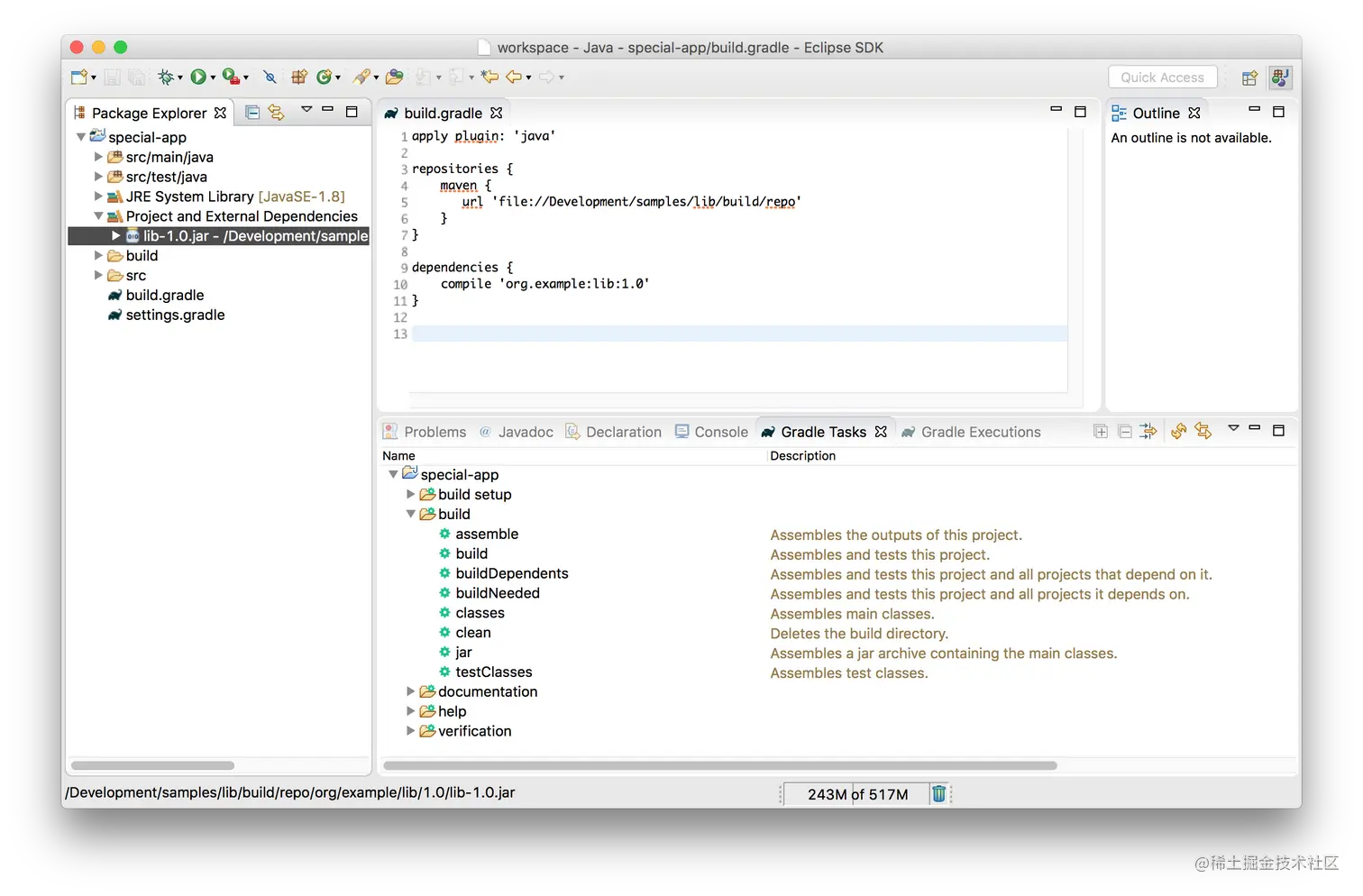1363x896 pixels.
Task: Select the assemble Gradle task
Action: click(479, 534)
